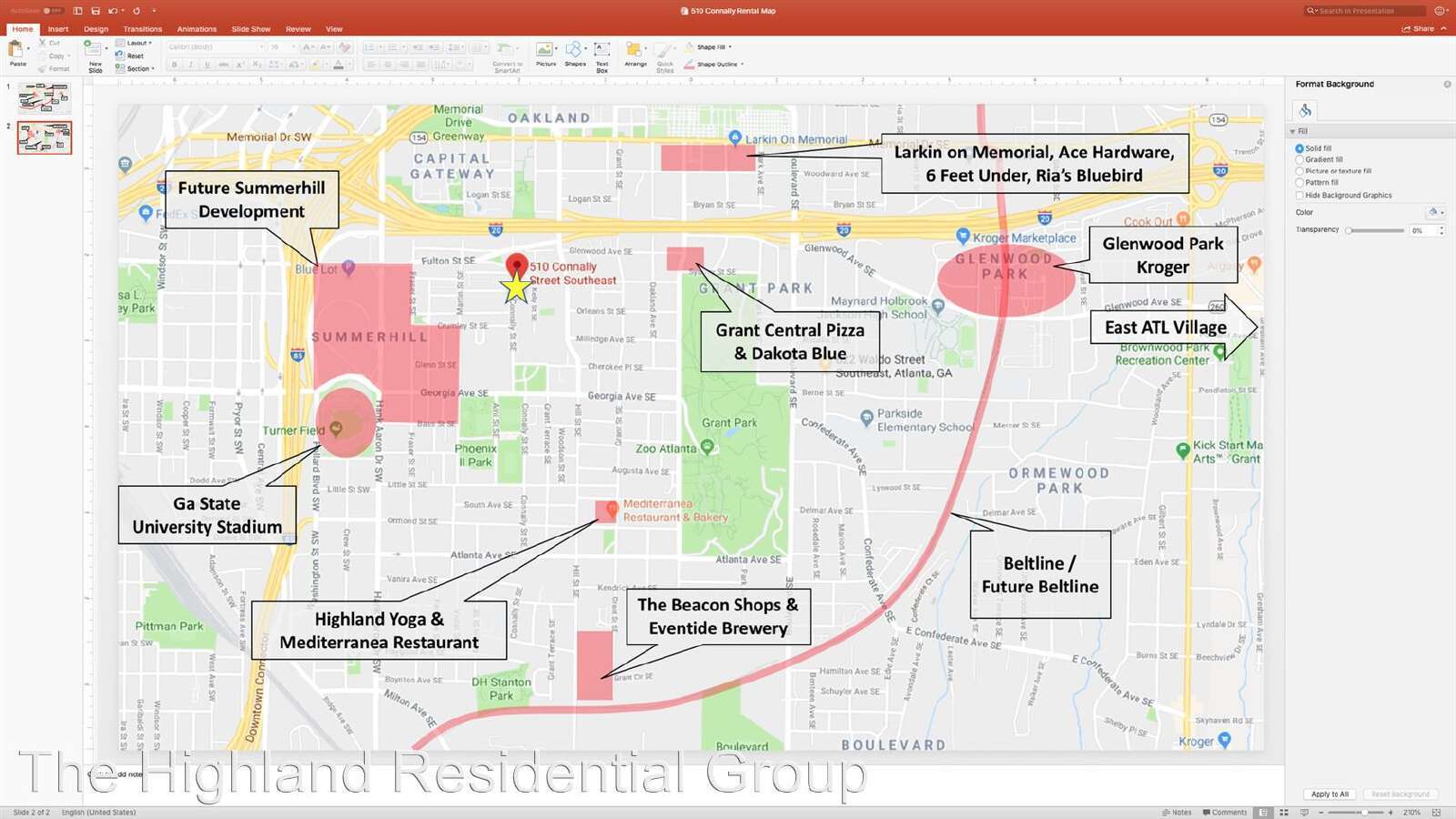
Task: Click the Save icon in title bar
Action: (x=96, y=11)
